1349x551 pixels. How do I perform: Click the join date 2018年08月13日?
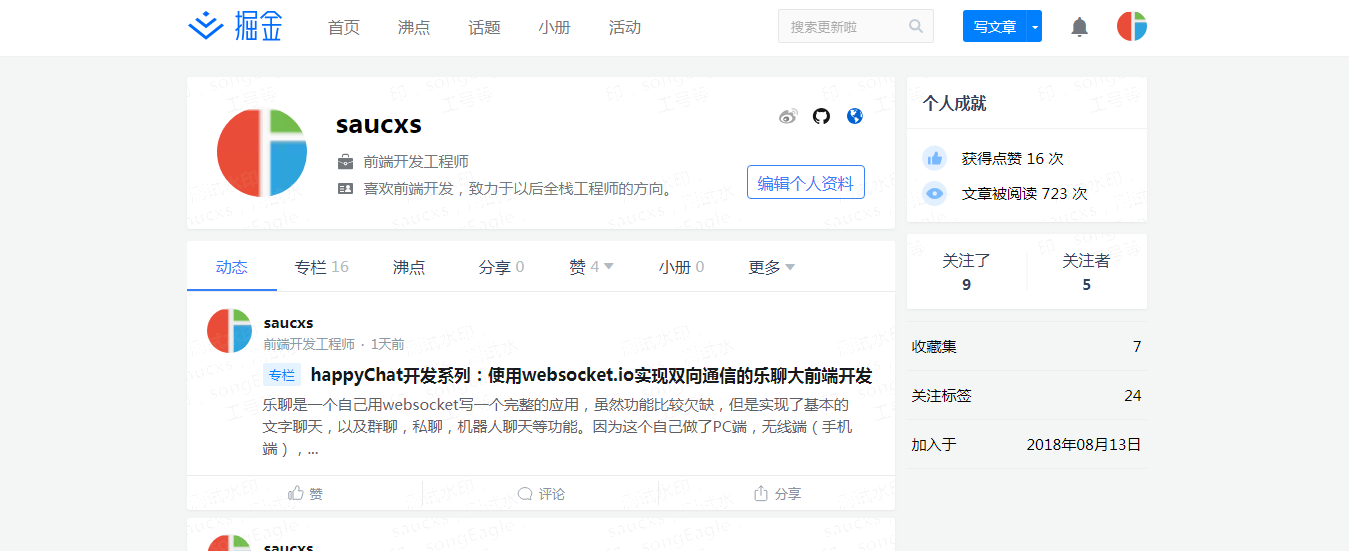coord(1084,444)
